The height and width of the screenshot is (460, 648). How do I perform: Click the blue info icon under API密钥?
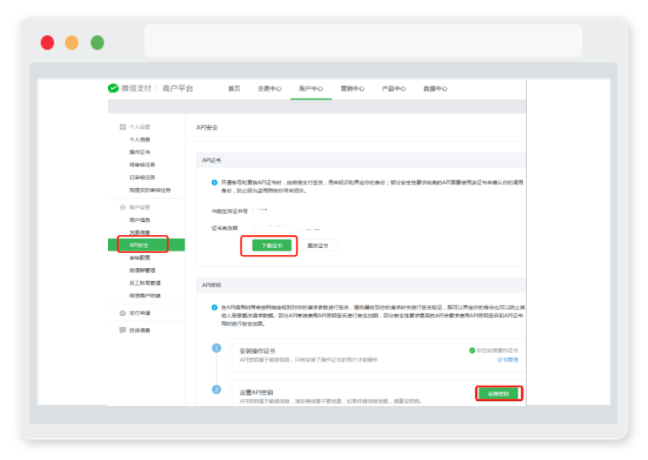[x=214, y=307]
